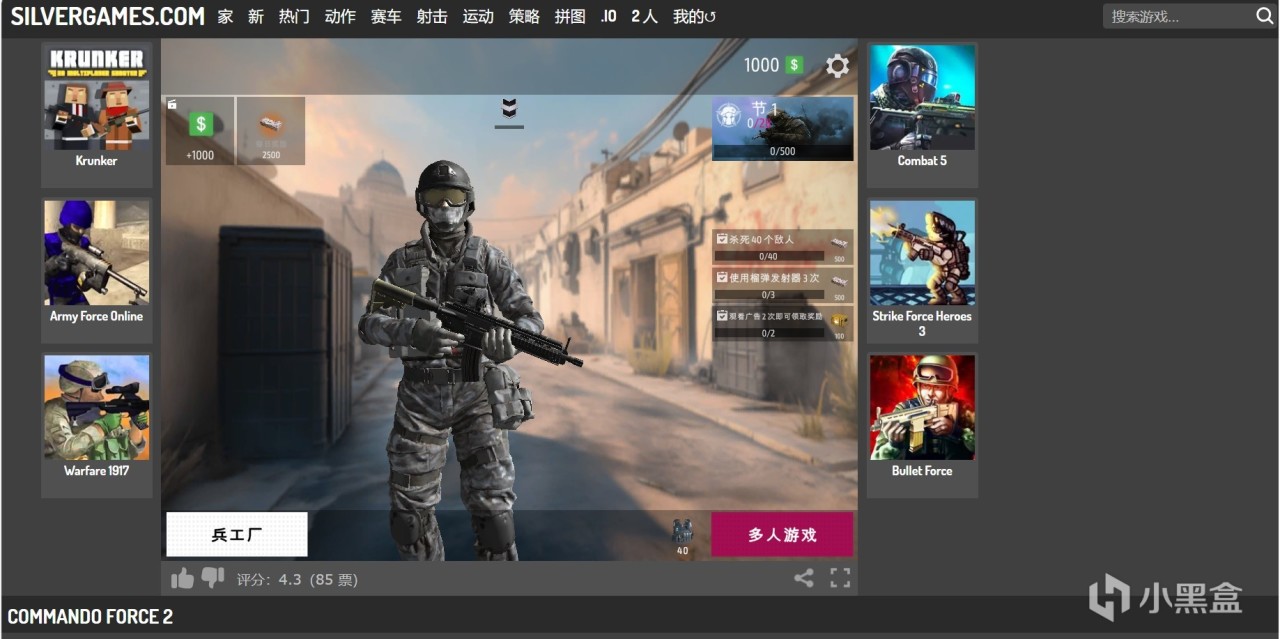Click the COMMANDO FORCE 2 heading

tap(90, 617)
